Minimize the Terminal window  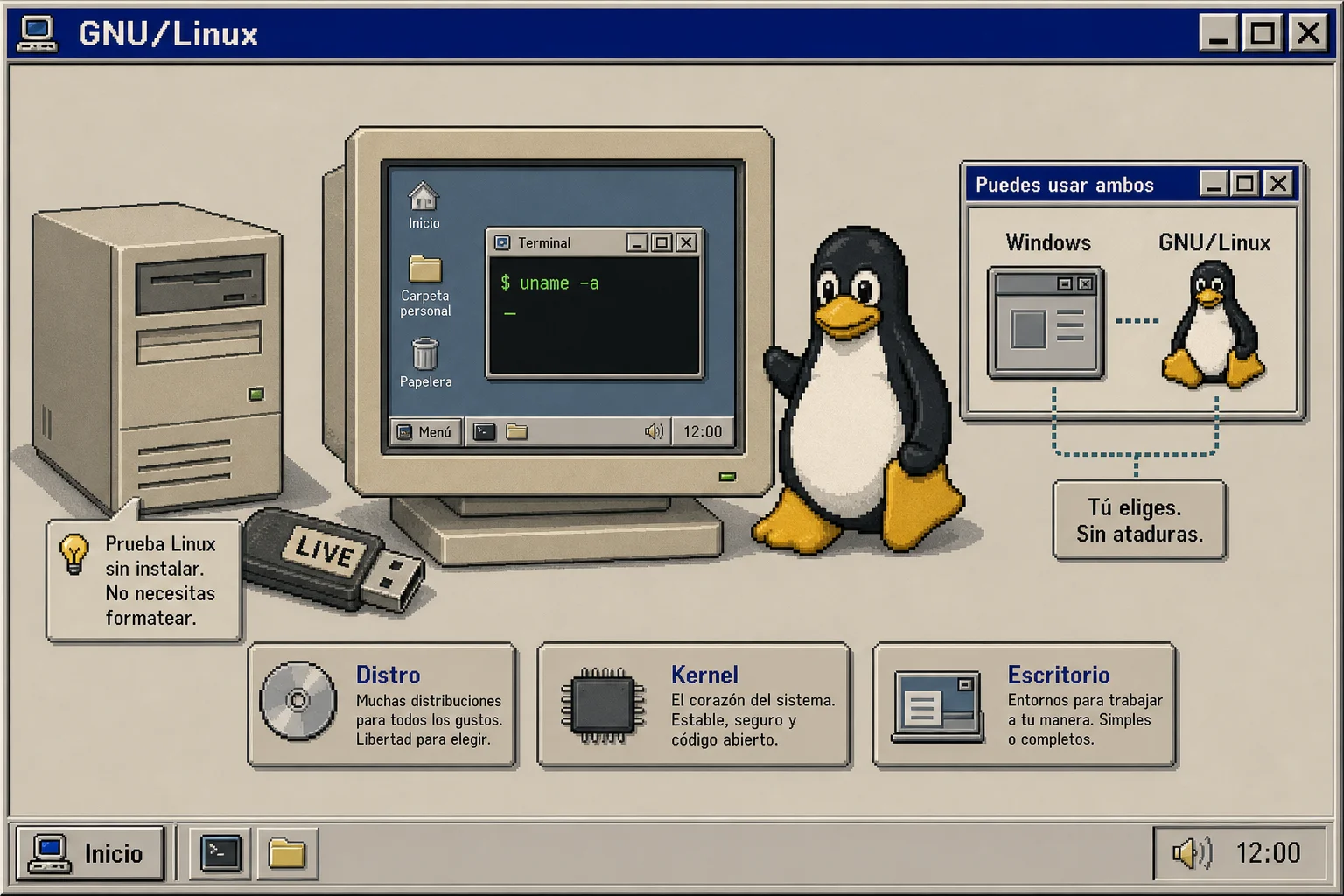637,242
